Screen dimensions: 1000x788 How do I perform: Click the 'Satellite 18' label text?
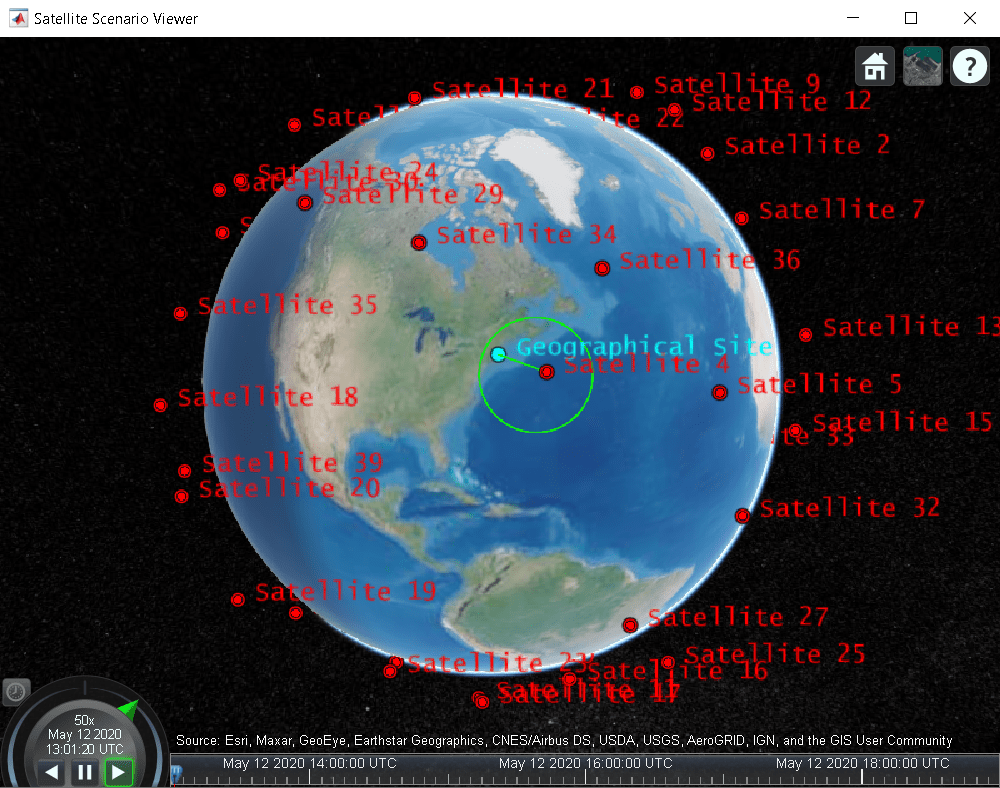268,397
